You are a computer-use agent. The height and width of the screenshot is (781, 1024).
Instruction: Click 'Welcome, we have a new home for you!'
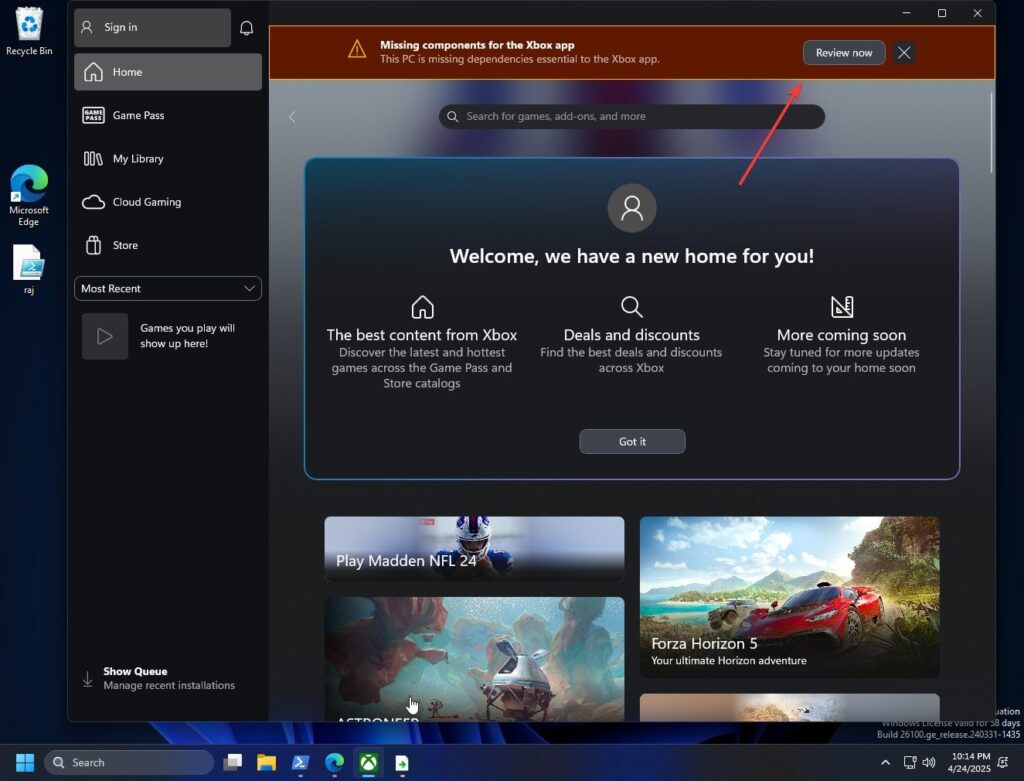[632, 256]
